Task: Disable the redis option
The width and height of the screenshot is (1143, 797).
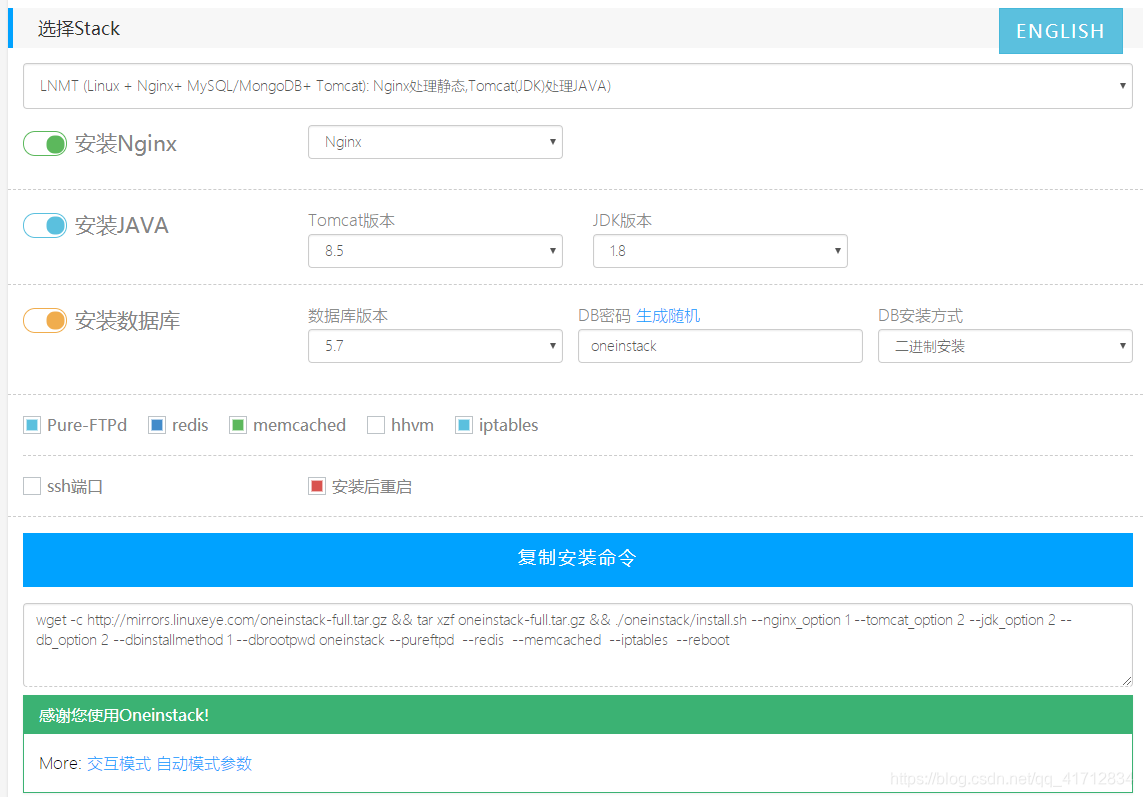Action: pyautogui.click(x=156, y=424)
